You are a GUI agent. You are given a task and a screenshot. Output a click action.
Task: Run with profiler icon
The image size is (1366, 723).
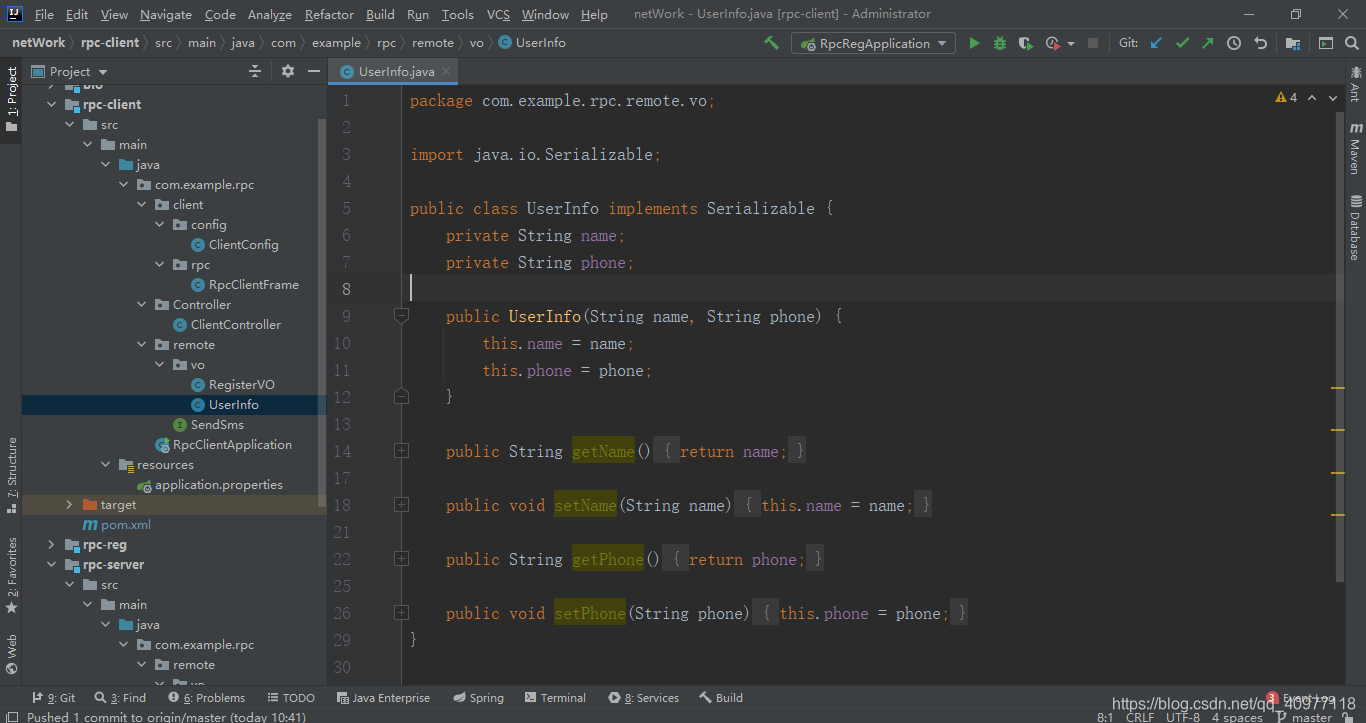pyautogui.click(x=1052, y=43)
